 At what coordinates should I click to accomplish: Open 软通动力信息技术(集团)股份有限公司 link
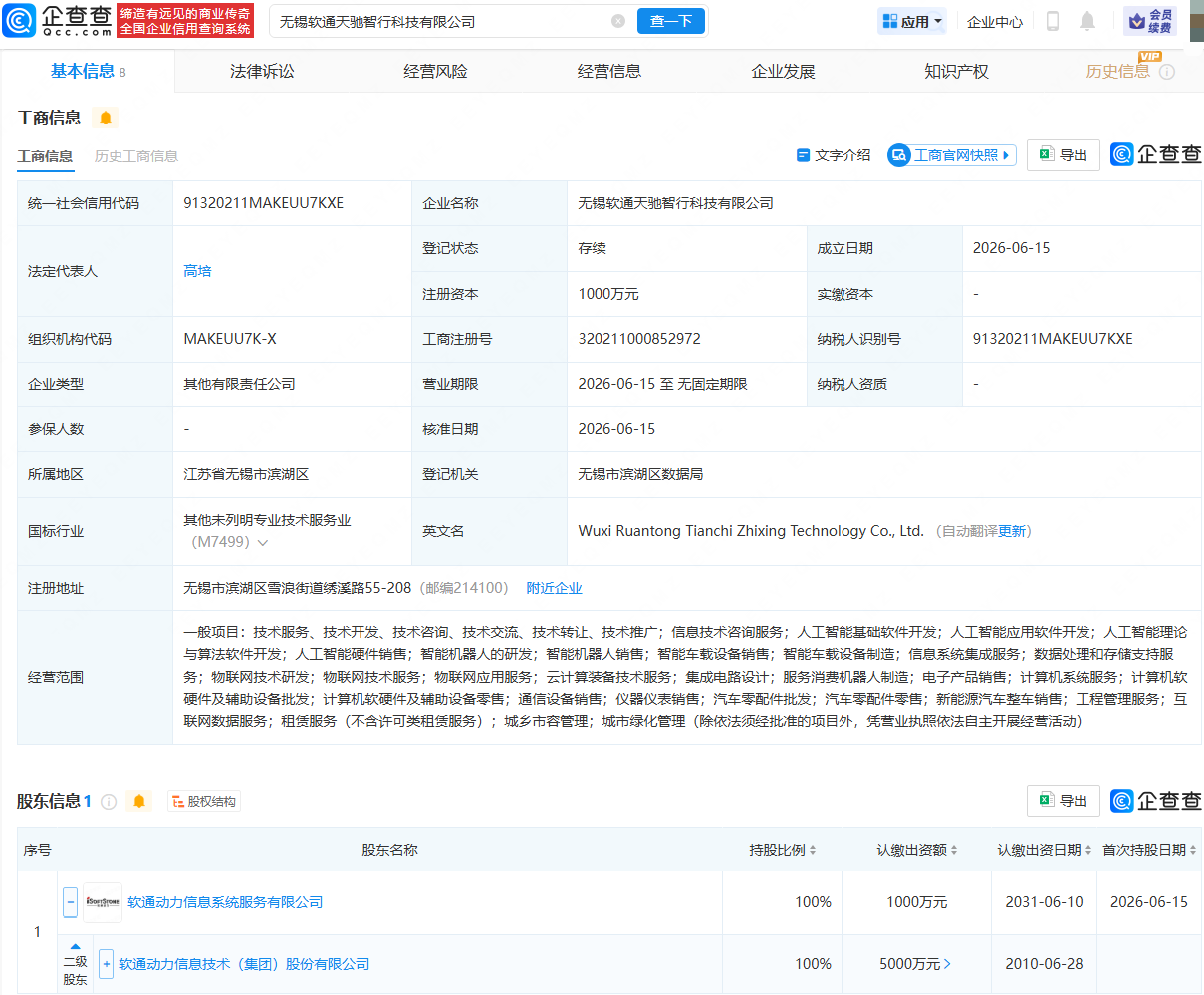[244, 964]
